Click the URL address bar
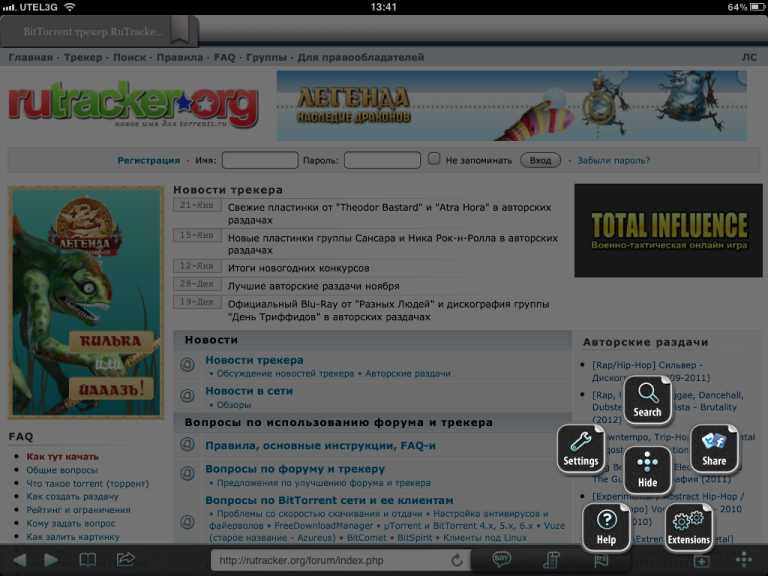768x576 pixels. (340, 560)
